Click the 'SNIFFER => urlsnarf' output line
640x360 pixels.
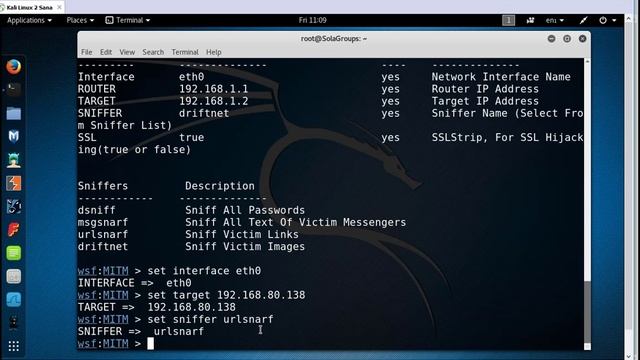pyautogui.click(x=141, y=331)
